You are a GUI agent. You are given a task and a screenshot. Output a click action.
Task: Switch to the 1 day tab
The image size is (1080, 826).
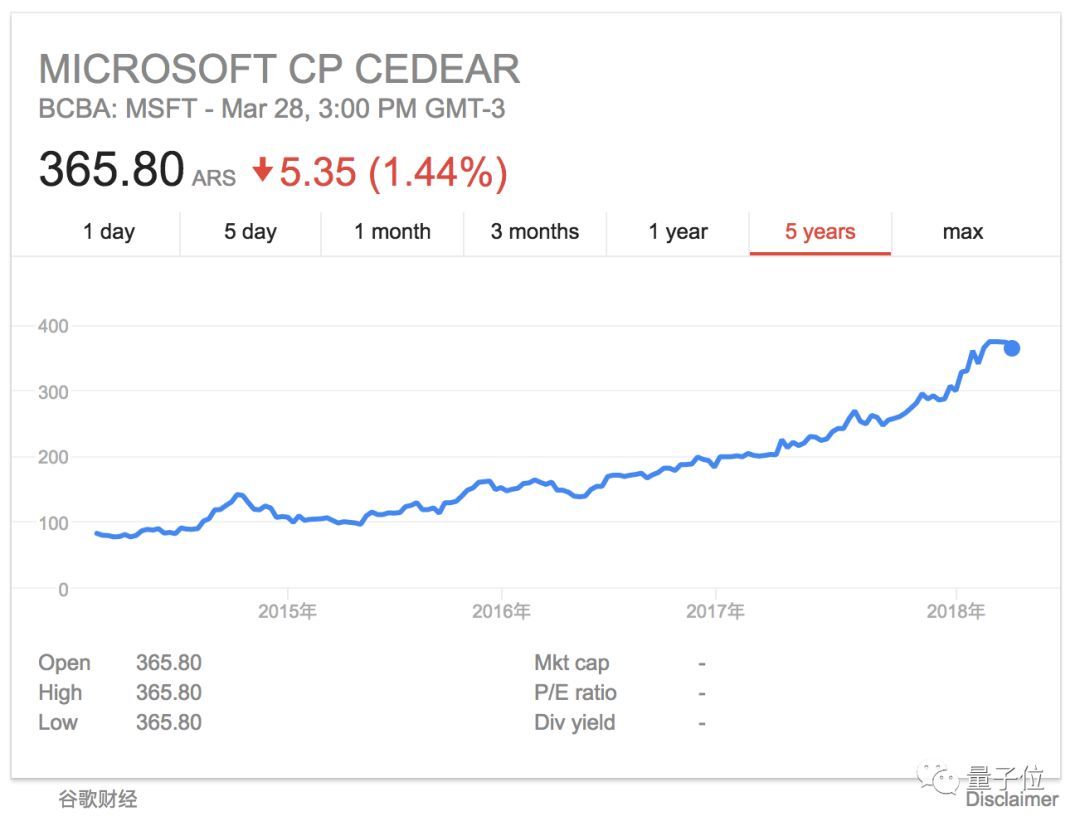point(109,232)
